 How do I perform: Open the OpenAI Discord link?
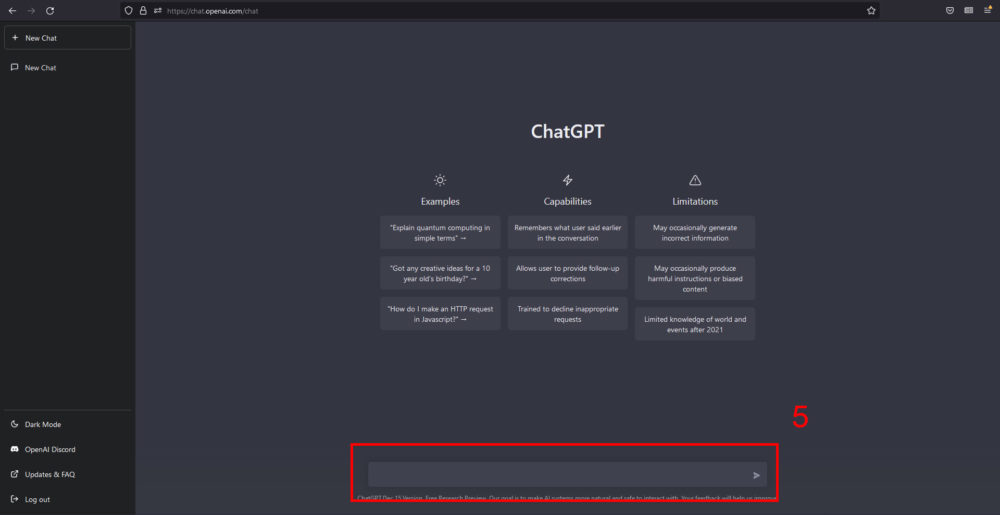(68, 449)
